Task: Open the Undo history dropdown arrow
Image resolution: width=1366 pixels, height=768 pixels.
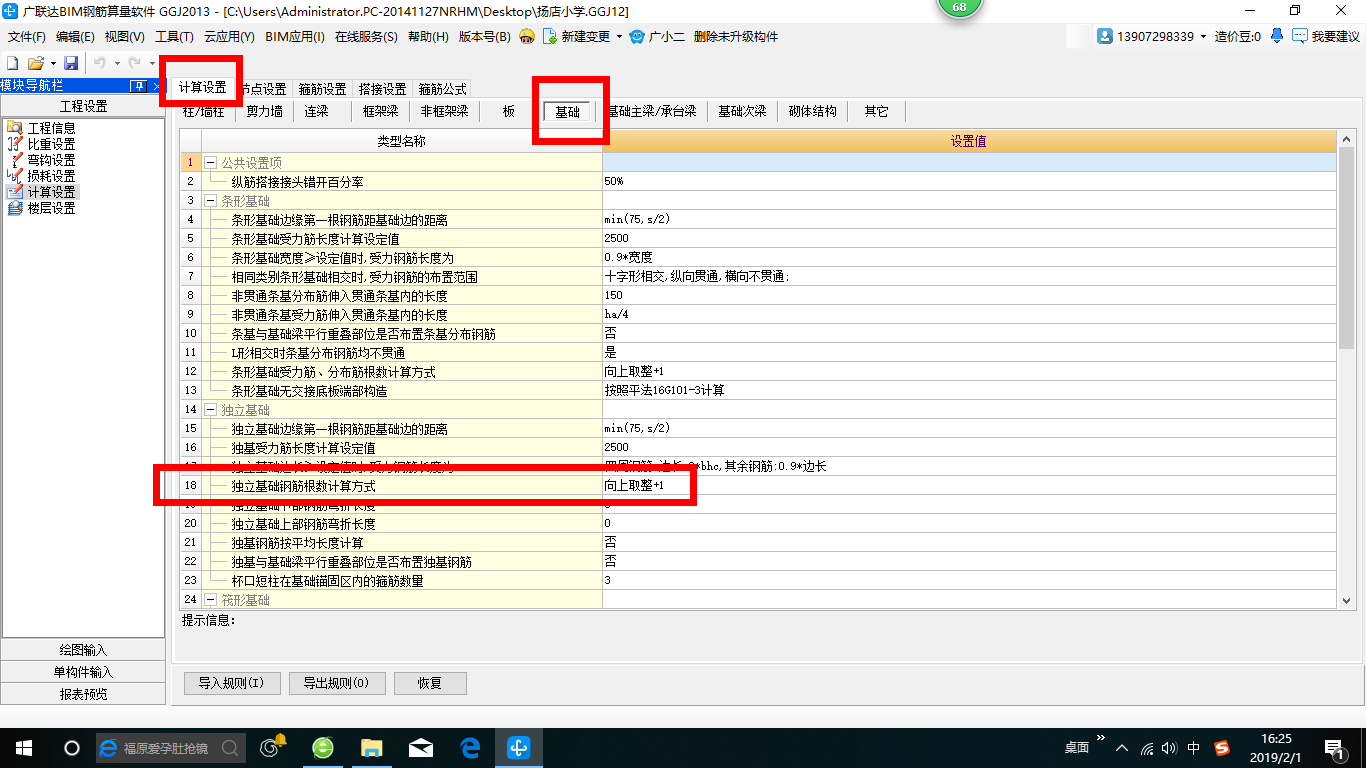Action: (x=116, y=63)
